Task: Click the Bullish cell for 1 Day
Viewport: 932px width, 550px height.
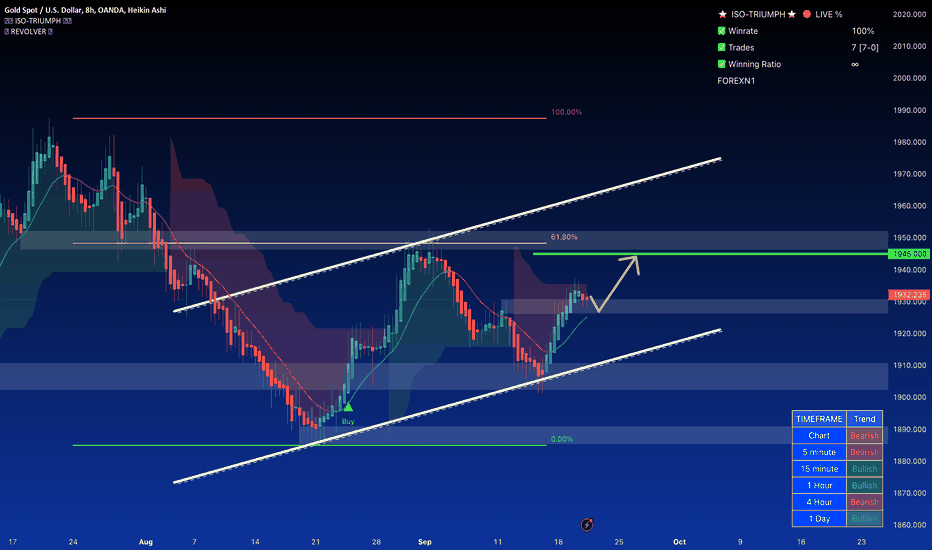Action: click(x=864, y=518)
